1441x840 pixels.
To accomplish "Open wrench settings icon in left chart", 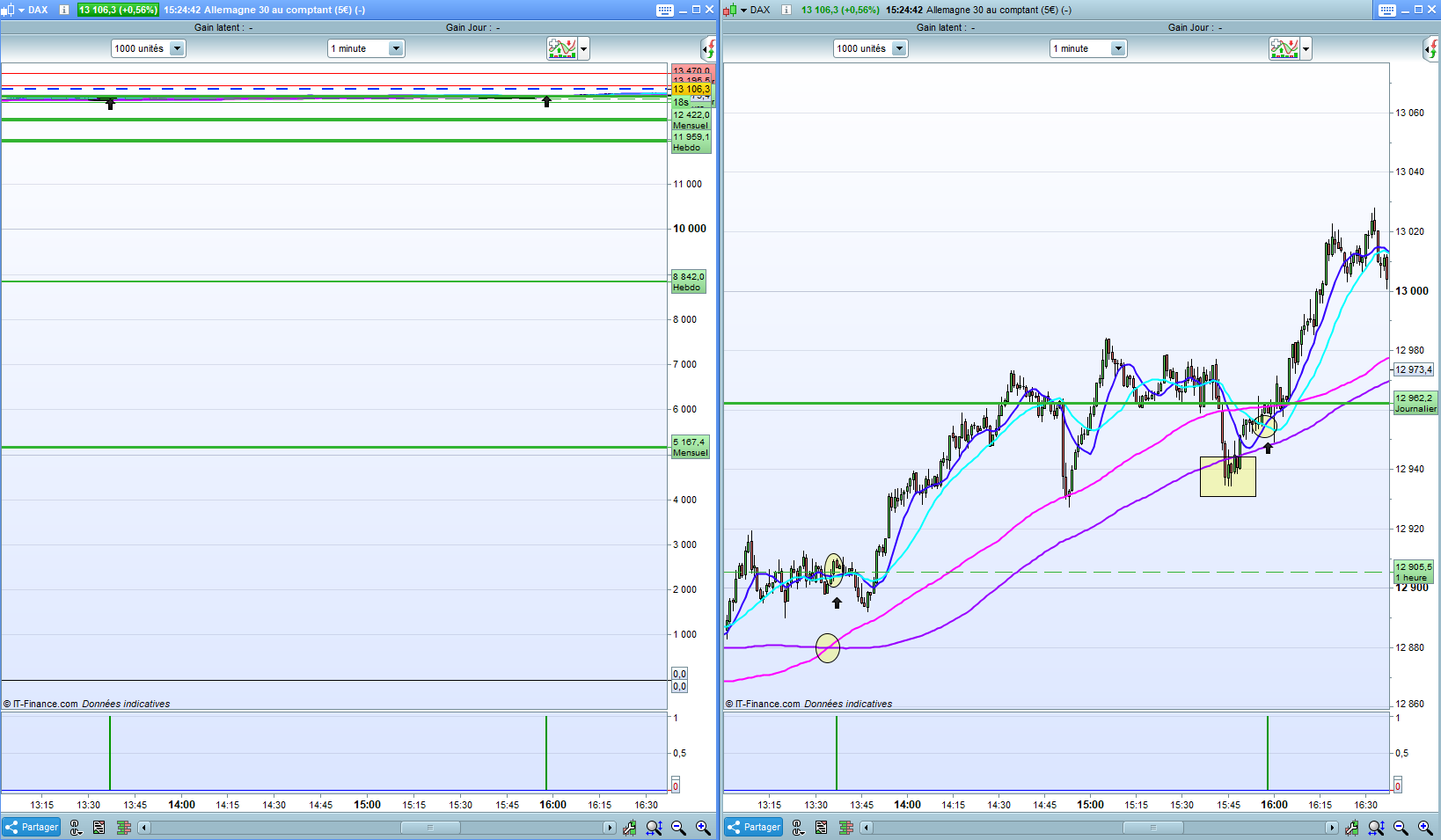I will [x=629, y=828].
